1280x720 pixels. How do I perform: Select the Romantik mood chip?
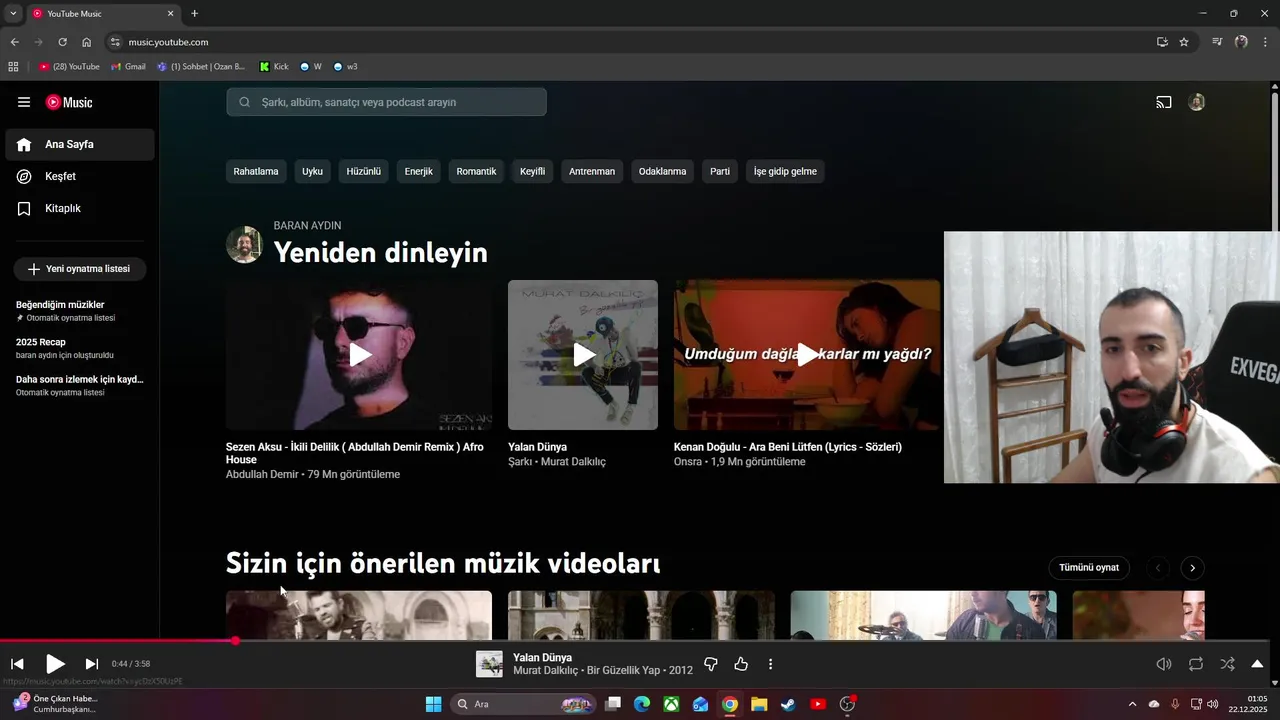(476, 171)
